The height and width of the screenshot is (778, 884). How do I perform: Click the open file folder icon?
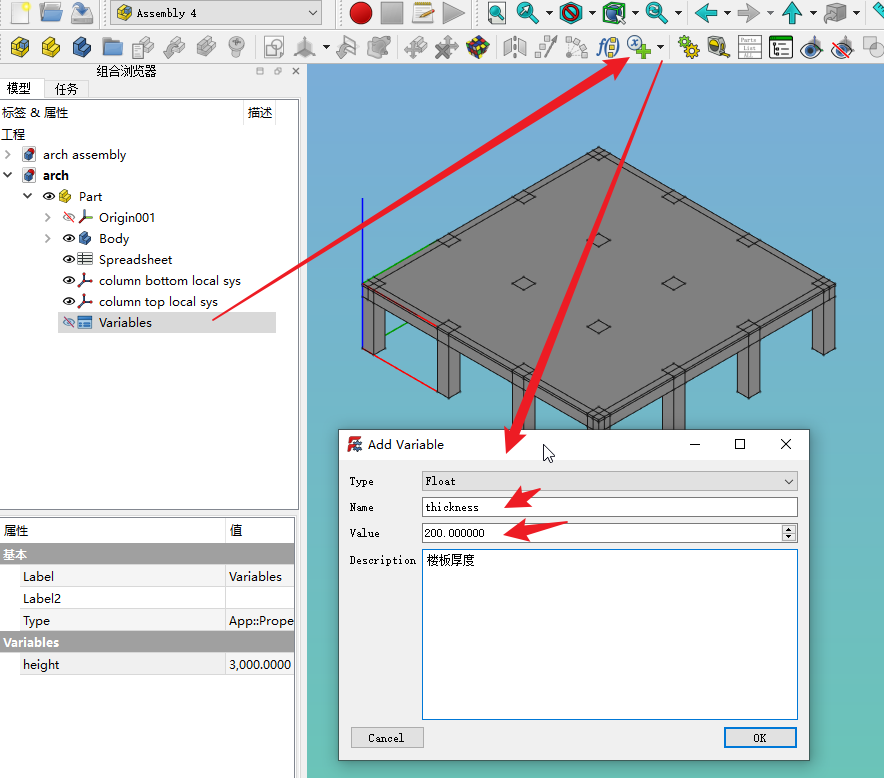(51, 13)
